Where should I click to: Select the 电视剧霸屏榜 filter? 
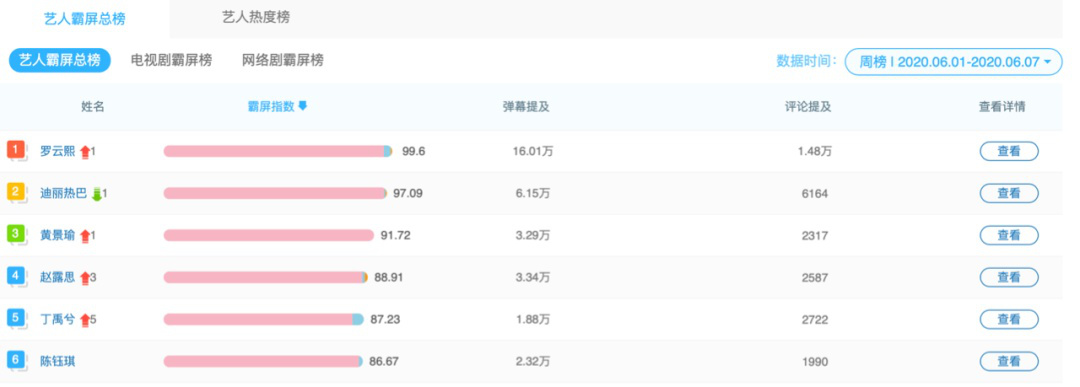click(x=172, y=60)
